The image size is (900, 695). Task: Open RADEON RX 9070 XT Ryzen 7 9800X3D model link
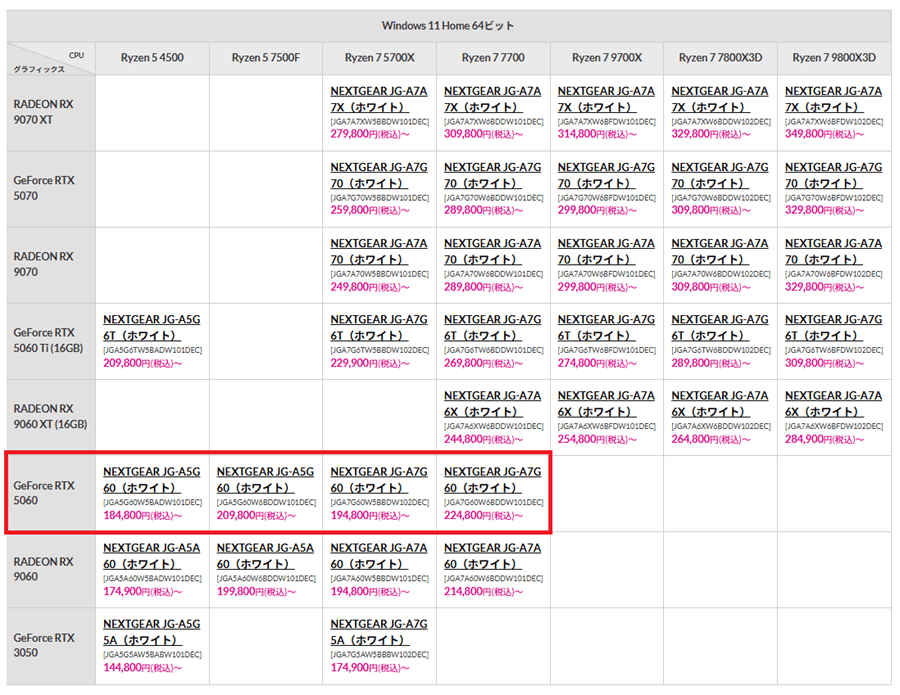(x=833, y=98)
